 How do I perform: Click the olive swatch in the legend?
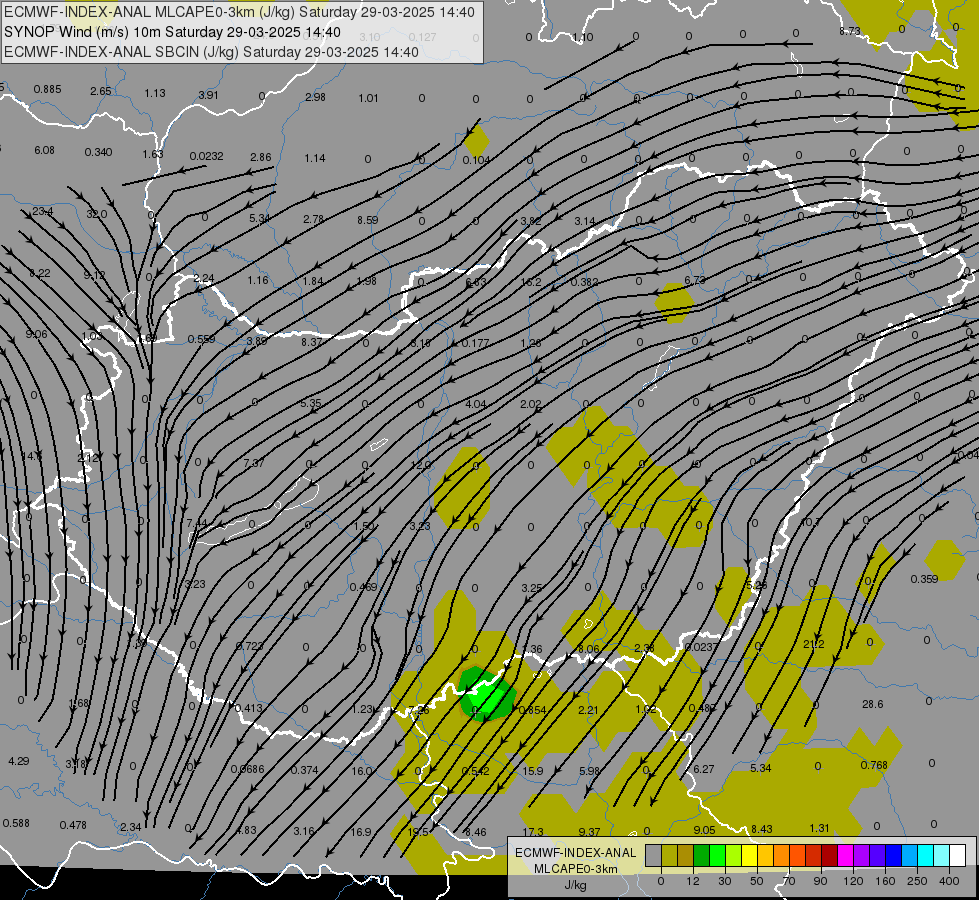(669, 856)
